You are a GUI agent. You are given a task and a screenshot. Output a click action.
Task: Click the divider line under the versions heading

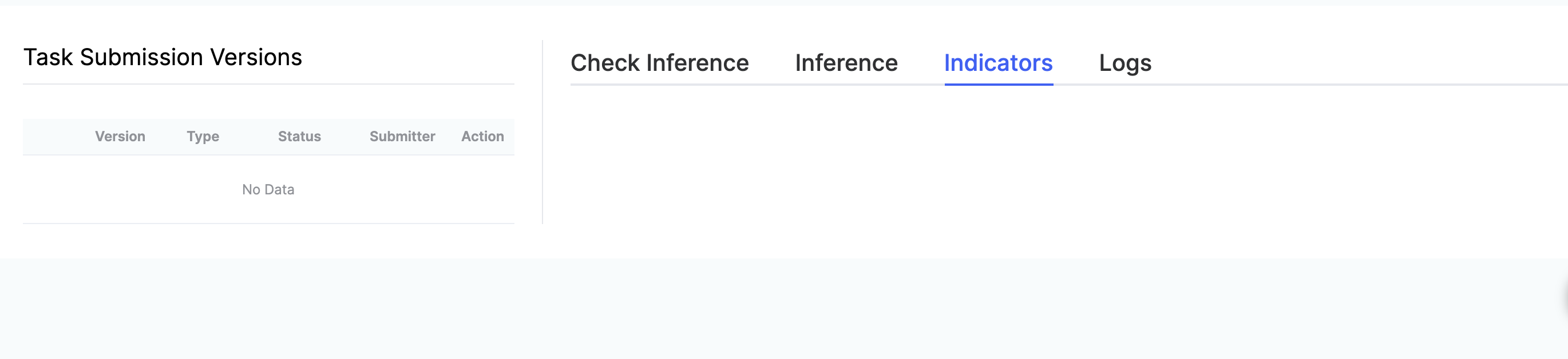[268, 84]
